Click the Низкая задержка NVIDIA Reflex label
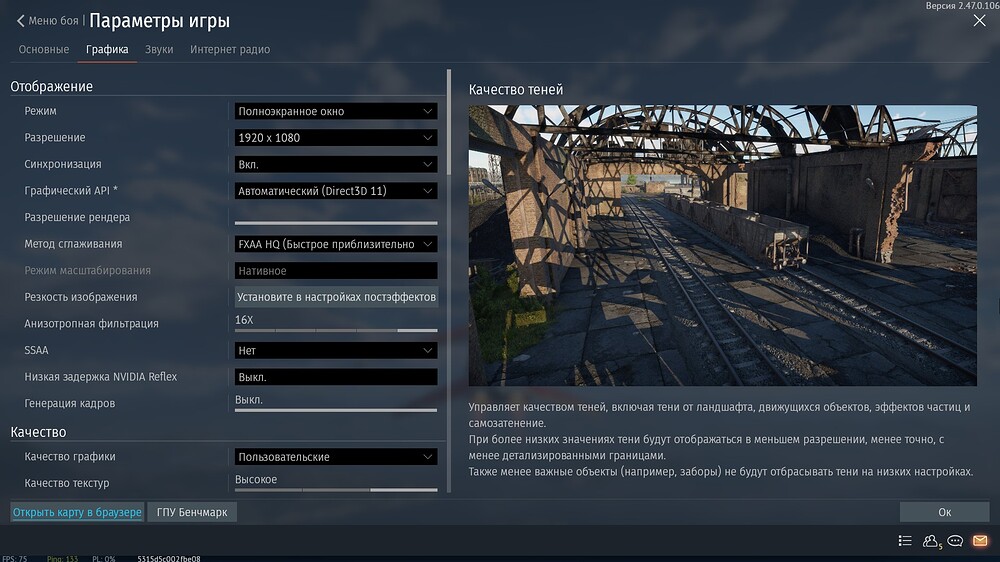Screen dimensions: 1000x562 [x=101, y=377]
